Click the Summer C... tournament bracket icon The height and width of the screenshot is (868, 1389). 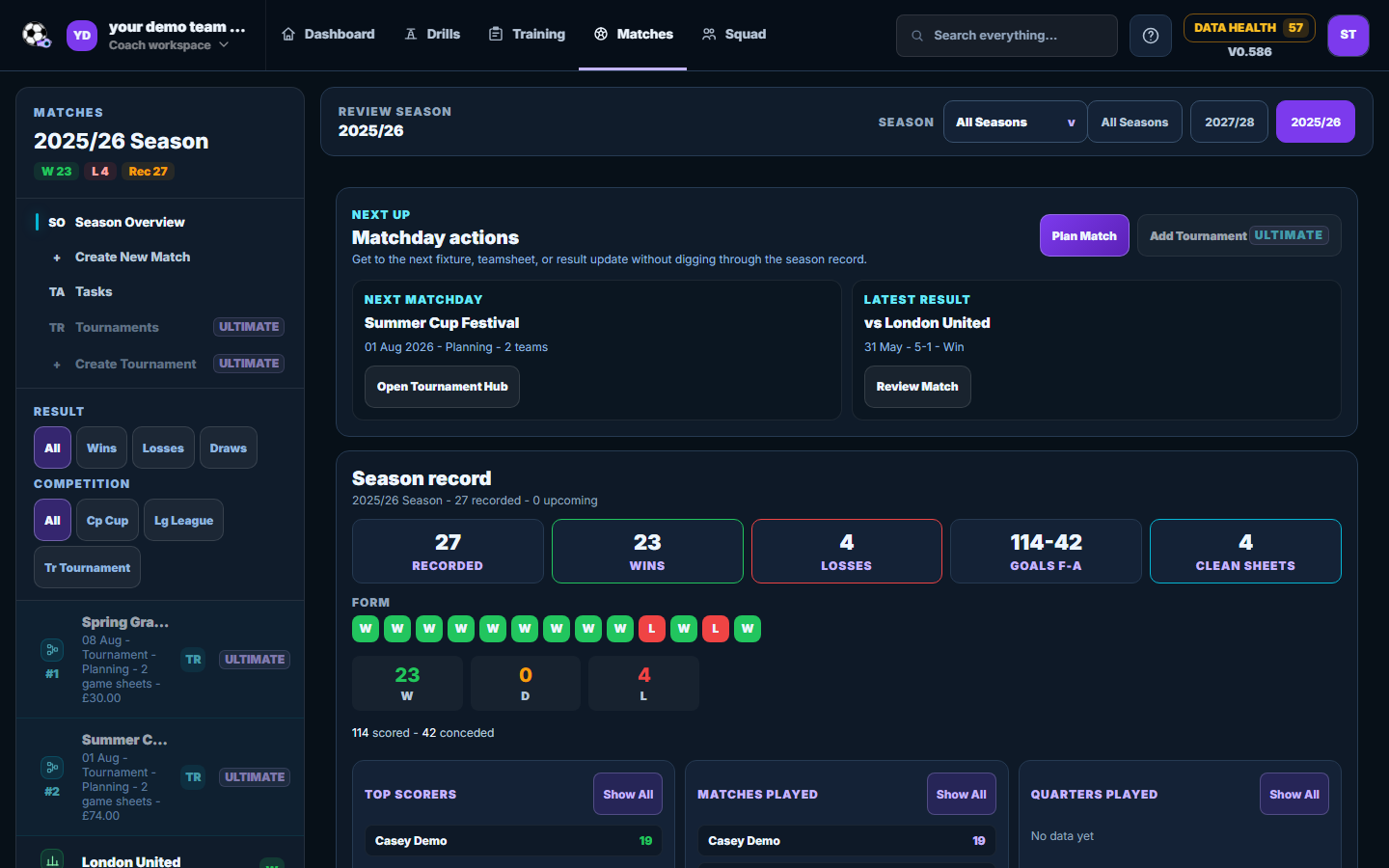point(52,767)
